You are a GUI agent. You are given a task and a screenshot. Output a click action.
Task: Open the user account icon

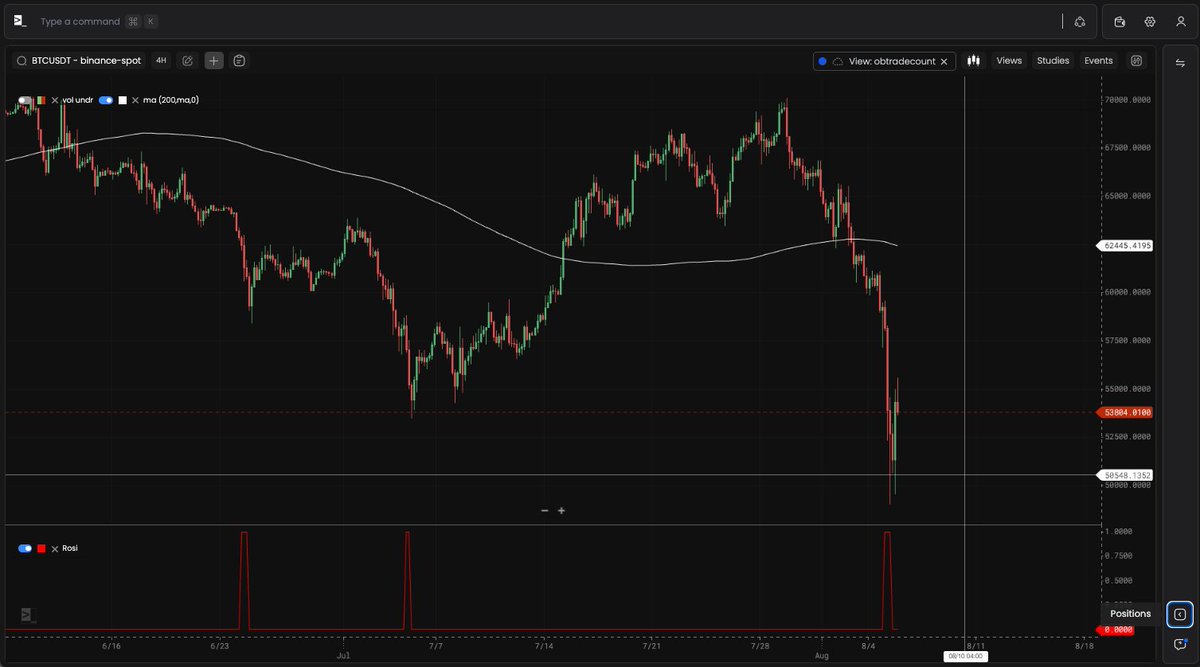pyautogui.click(x=1180, y=21)
